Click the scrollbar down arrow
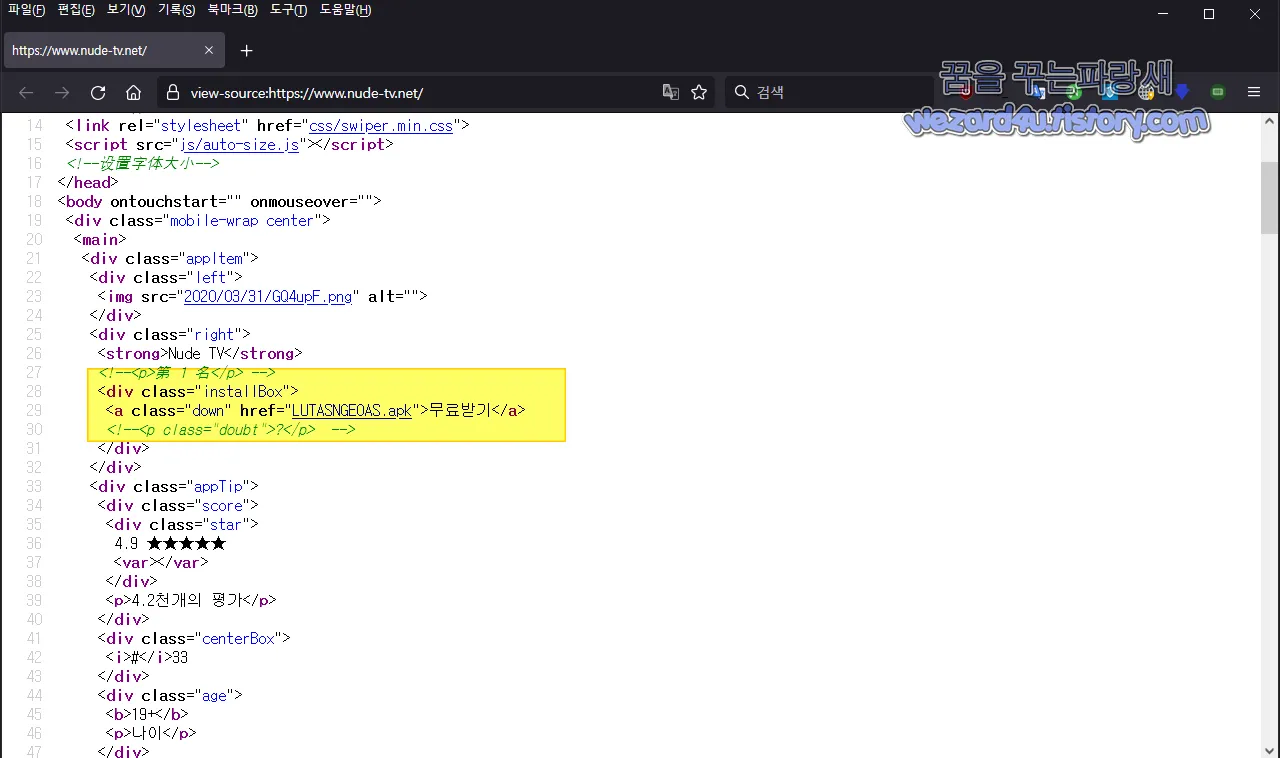 pyautogui.click(x=1270, y=749)
